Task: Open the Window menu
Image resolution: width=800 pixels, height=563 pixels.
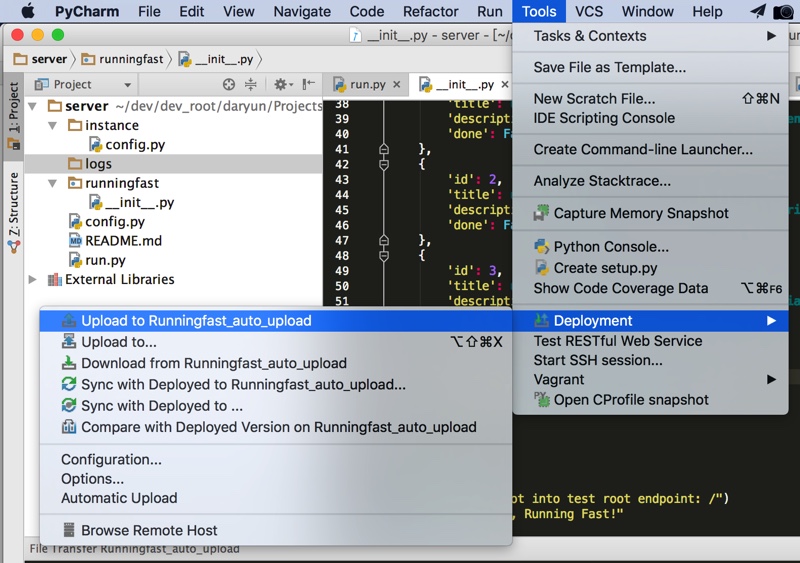Action: point(647,11)
